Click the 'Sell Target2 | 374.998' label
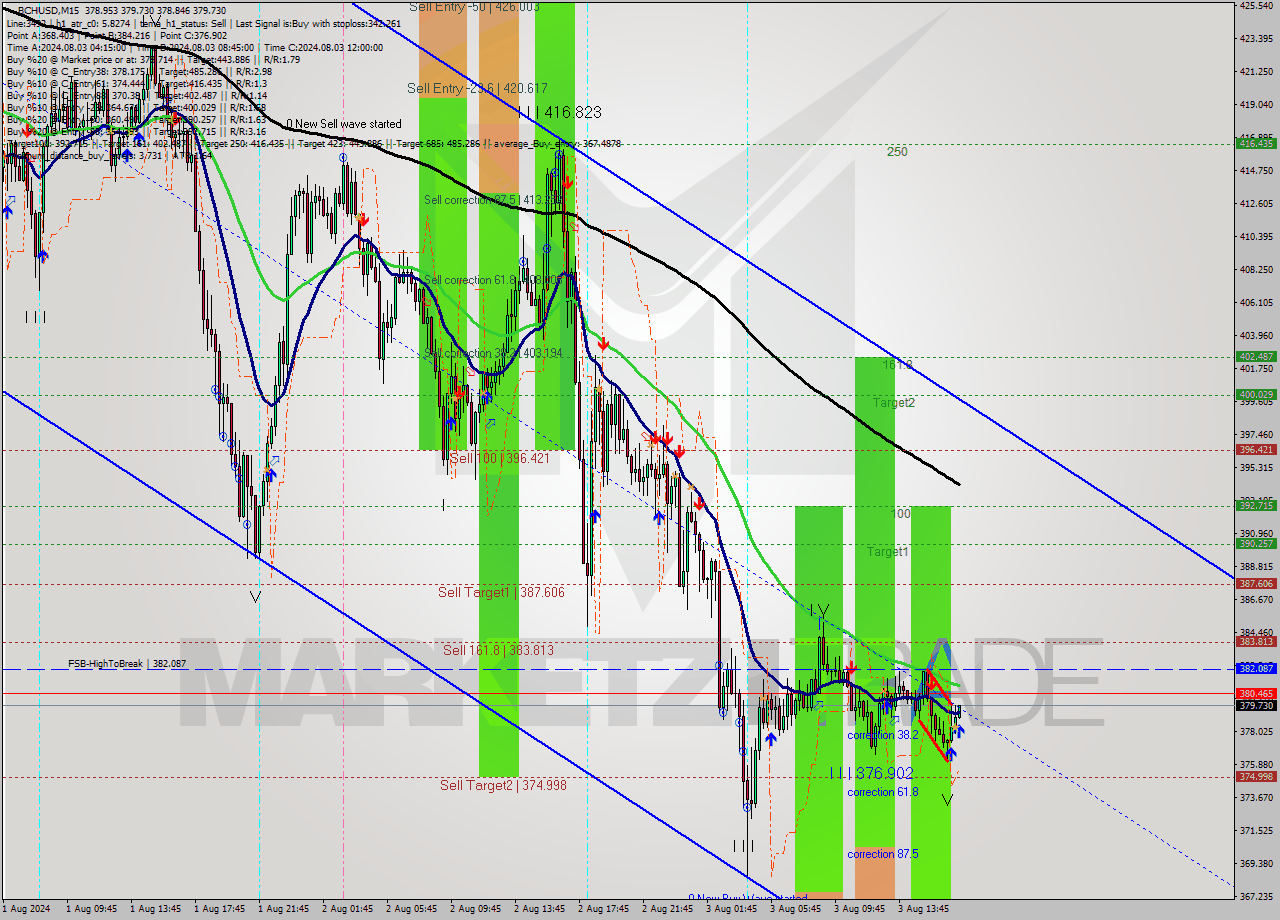The image size is (1280, 920). tap(503, 785)
